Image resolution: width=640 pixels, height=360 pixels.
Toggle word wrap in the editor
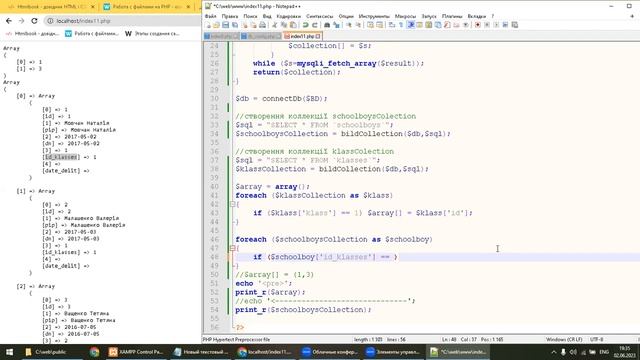click(x=391, y=25)
